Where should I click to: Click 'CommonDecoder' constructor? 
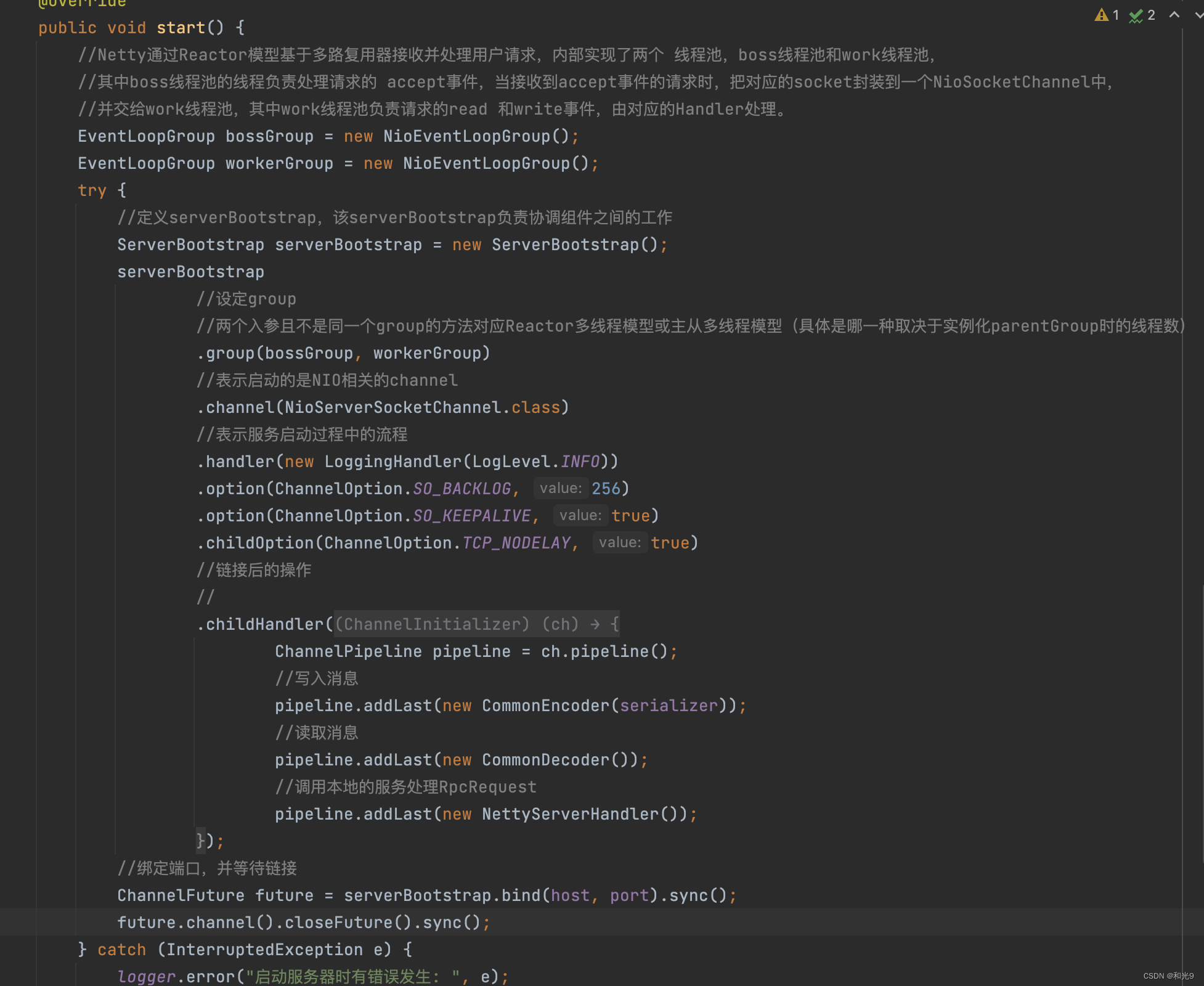[x=545, y=760]
